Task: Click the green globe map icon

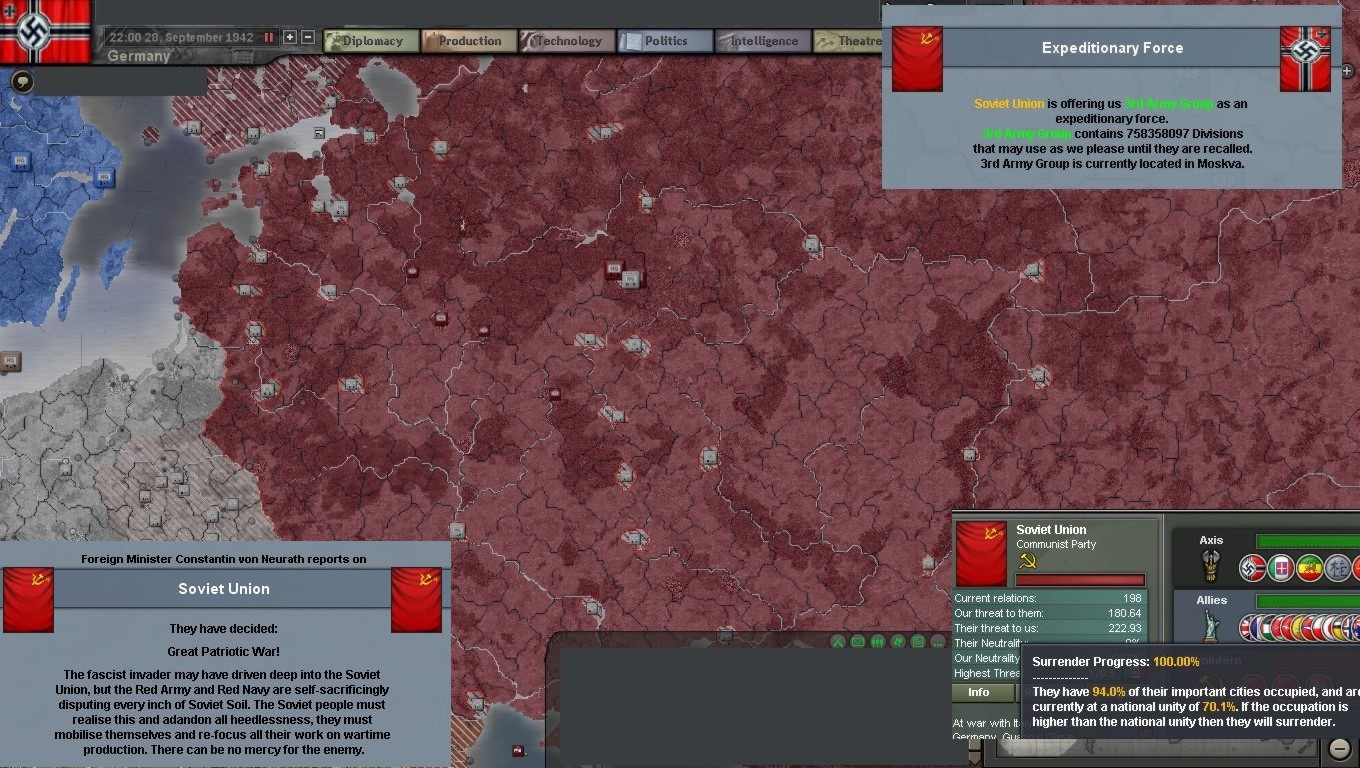Action: 898,642
